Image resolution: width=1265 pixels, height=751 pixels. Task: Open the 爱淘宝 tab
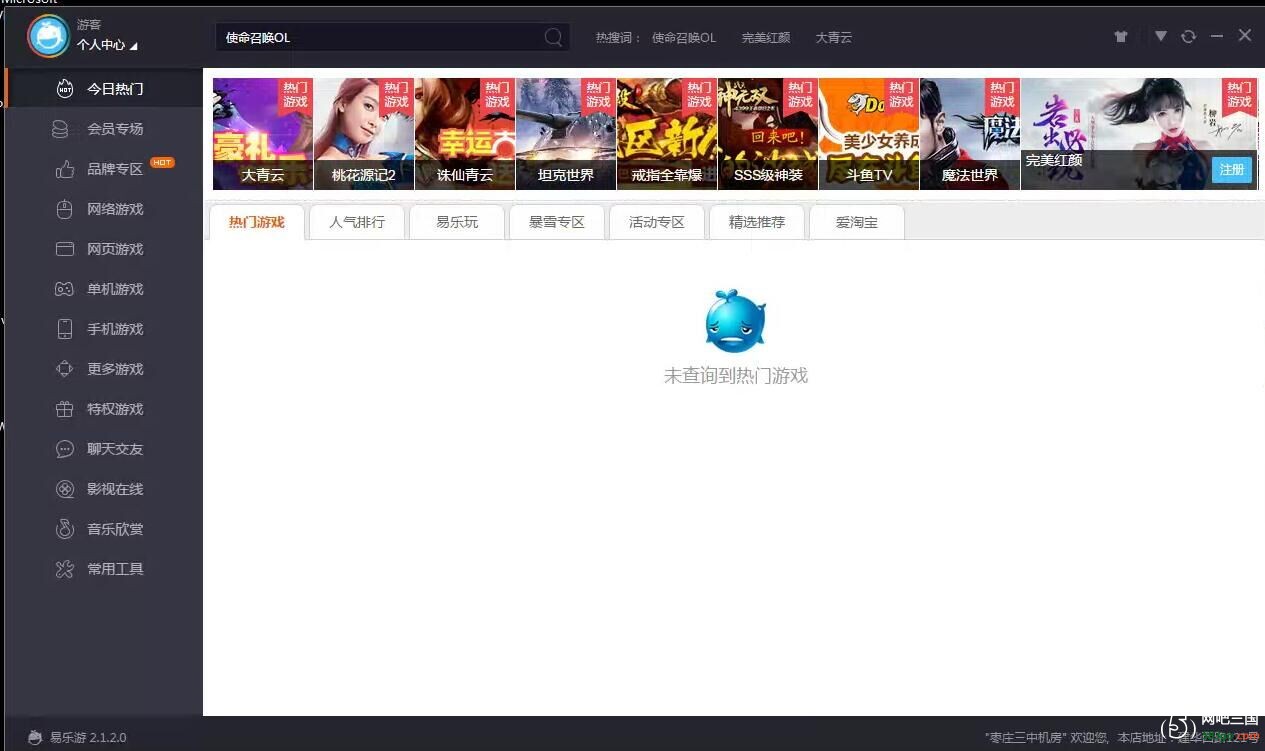857,222
